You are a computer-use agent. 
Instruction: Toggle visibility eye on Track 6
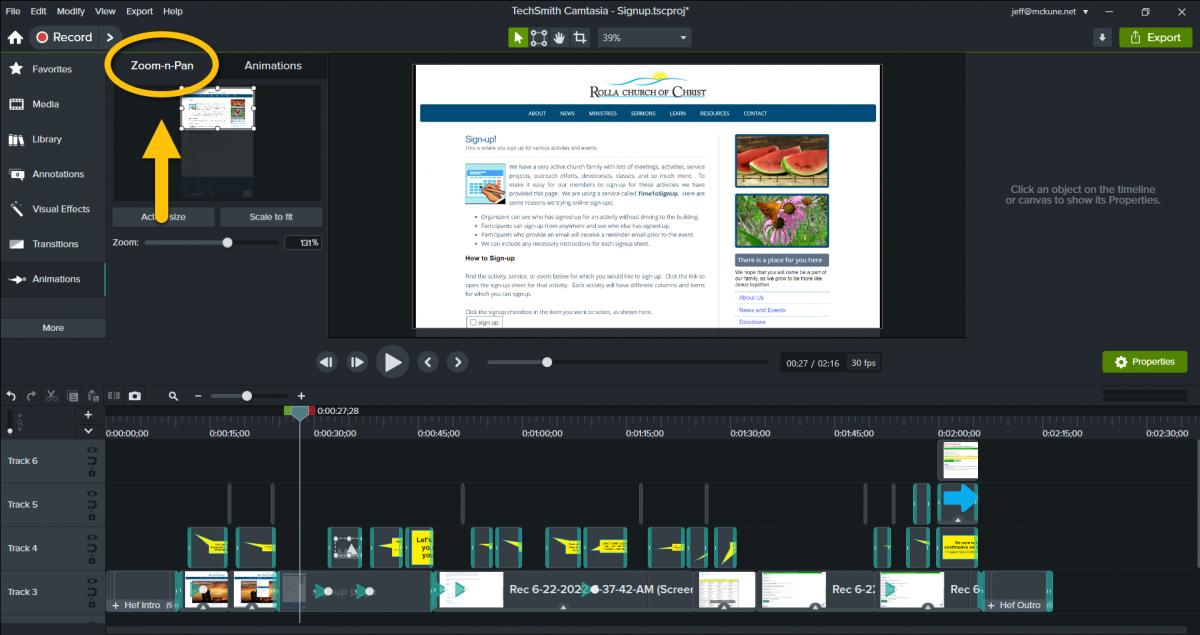tap(91, 451)
